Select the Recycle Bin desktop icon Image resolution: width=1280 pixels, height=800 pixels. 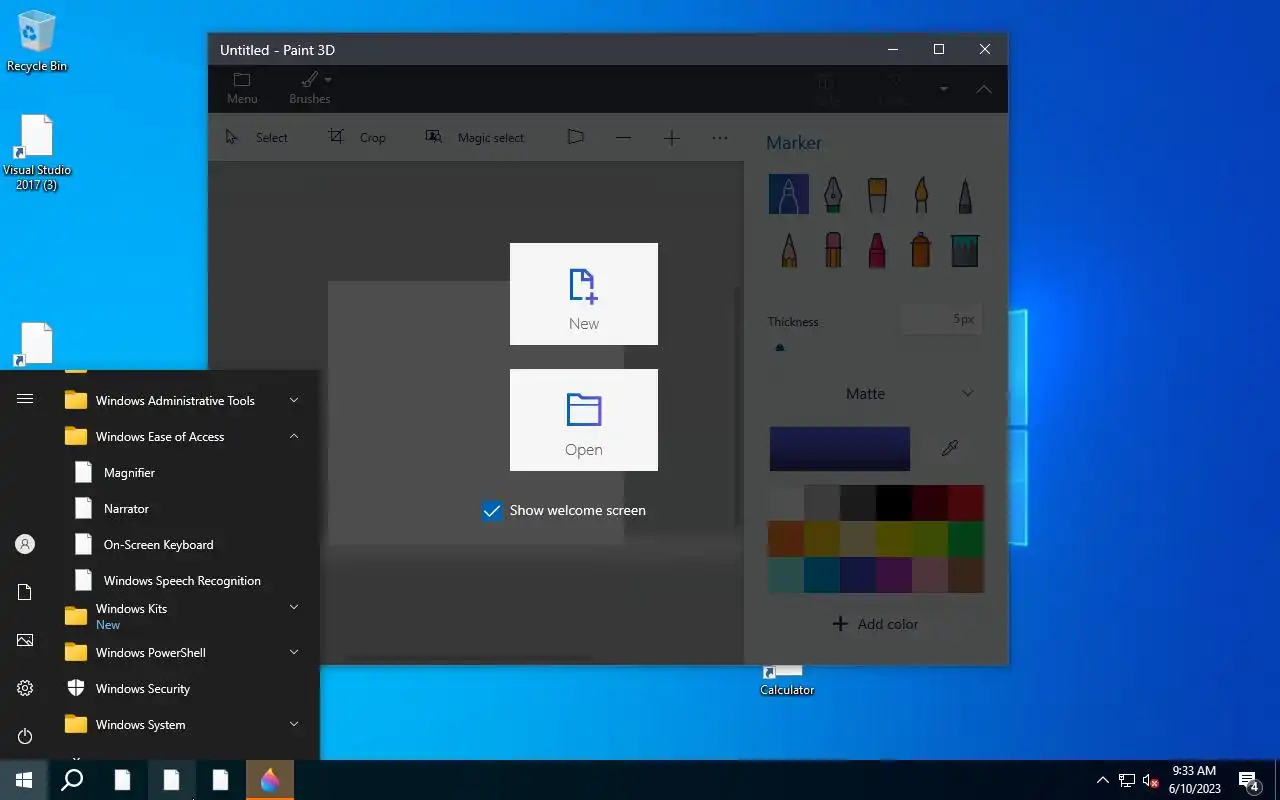(37, 41)
